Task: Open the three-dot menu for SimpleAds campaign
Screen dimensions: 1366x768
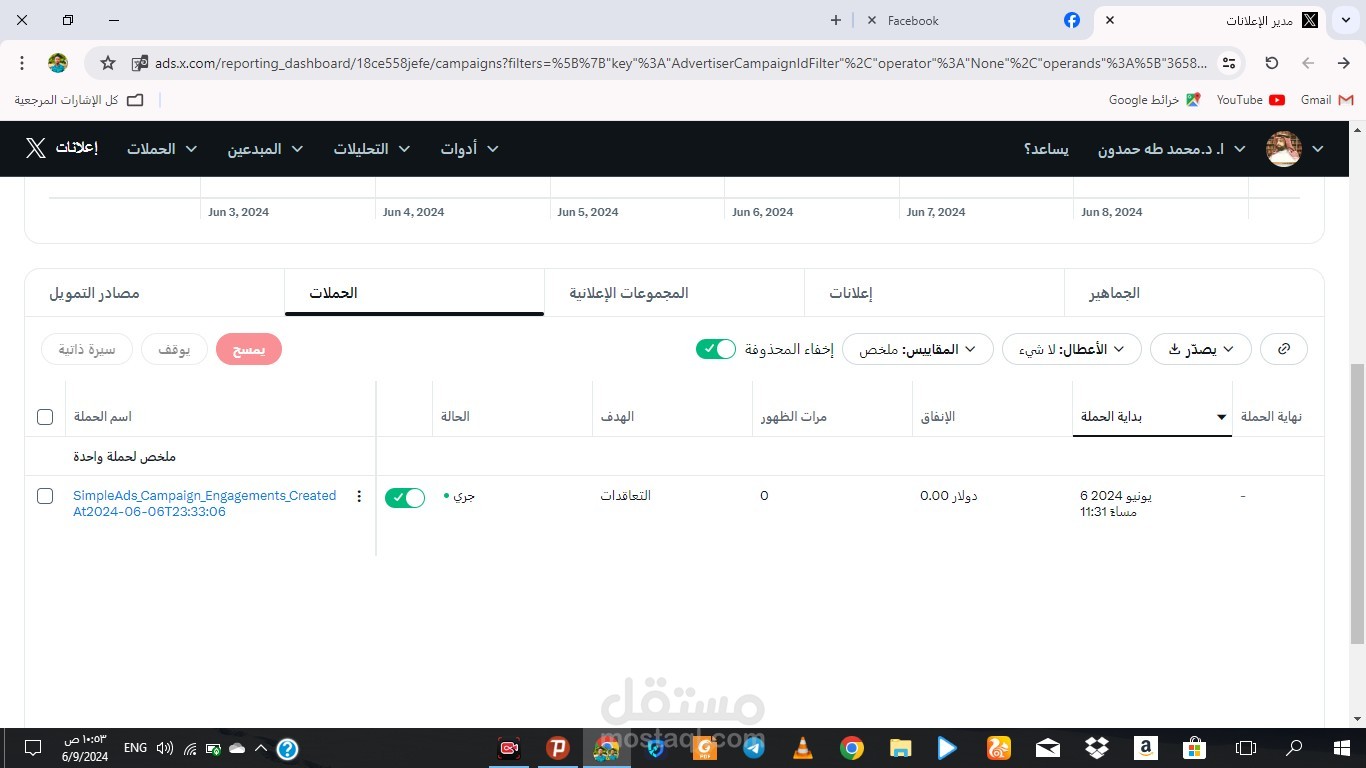Action: point(359,496)
